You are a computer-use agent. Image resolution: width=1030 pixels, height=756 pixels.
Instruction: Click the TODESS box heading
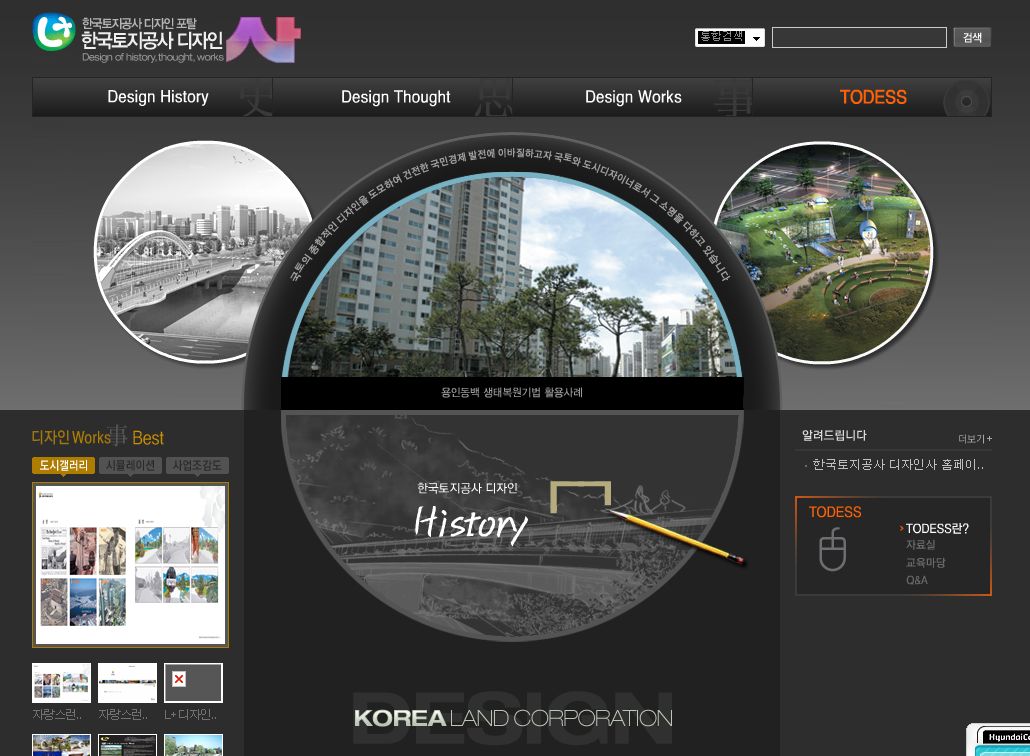pos(835,512)
